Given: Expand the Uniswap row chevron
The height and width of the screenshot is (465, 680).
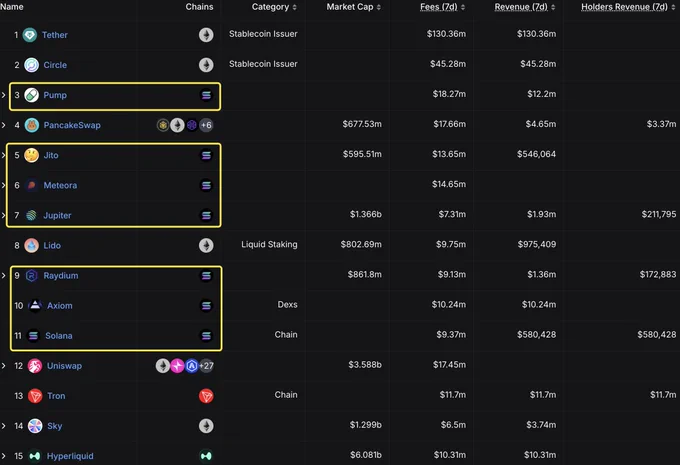Looking at the screenshot, I should [x=3, y=366].
